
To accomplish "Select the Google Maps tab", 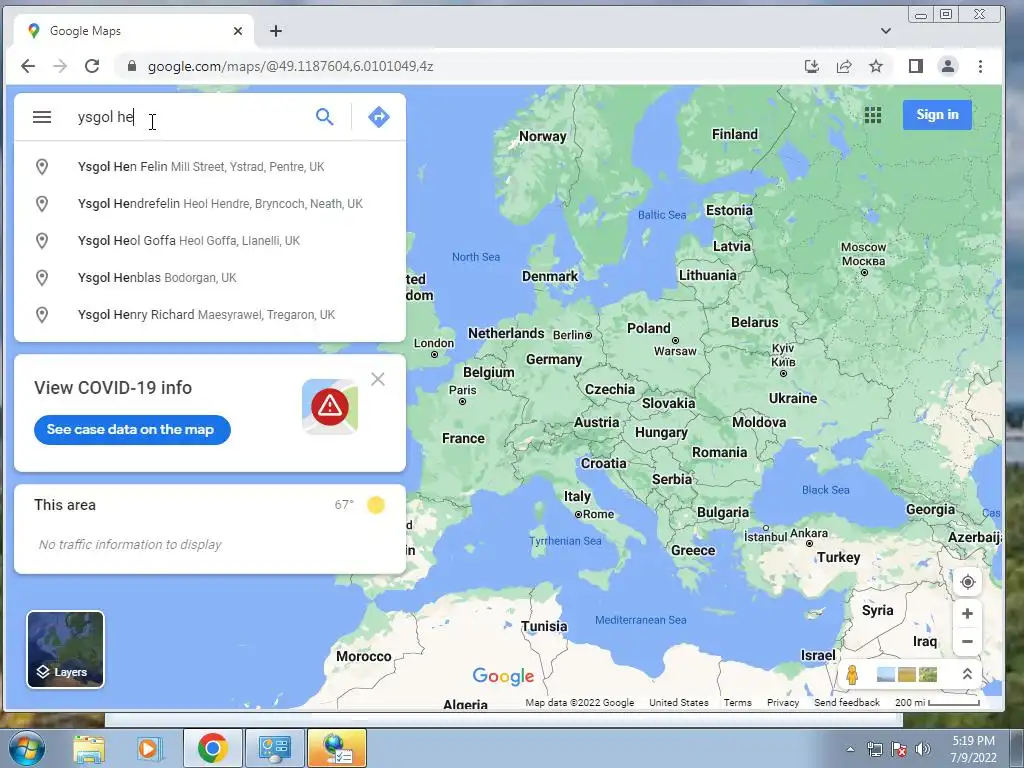I will click(x=134, y=31).
